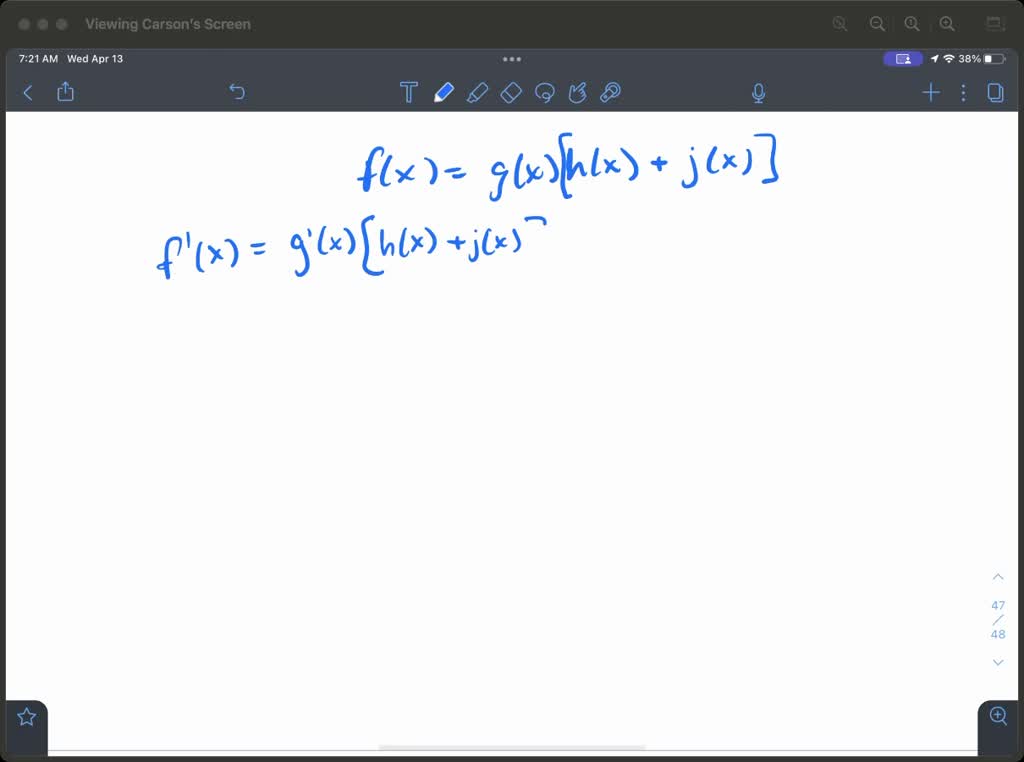This screenshot has width=1024, height=762.
Task: Open the magnifier zoom window
Action: pos(997,716)
